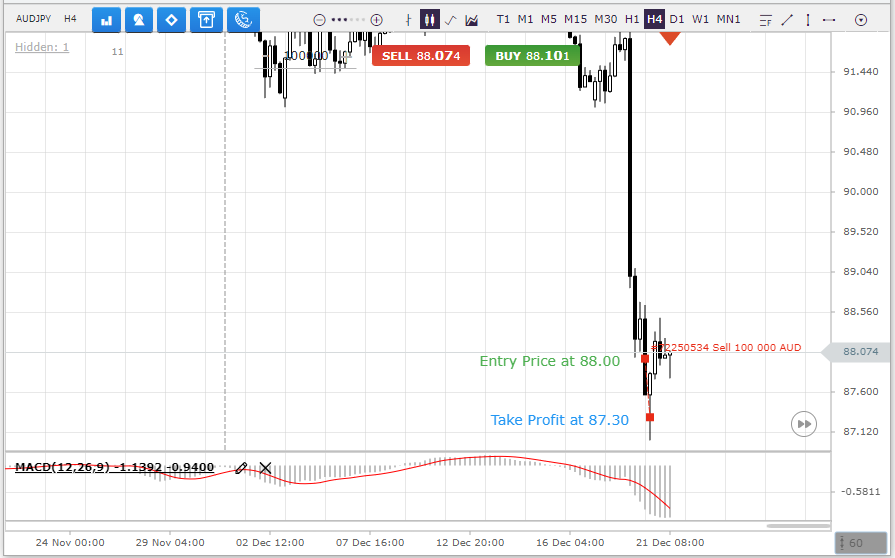Click the blue coin-cycle toolbar button
The width and height of the screenshot is (895, 558).
coord(244,20)
